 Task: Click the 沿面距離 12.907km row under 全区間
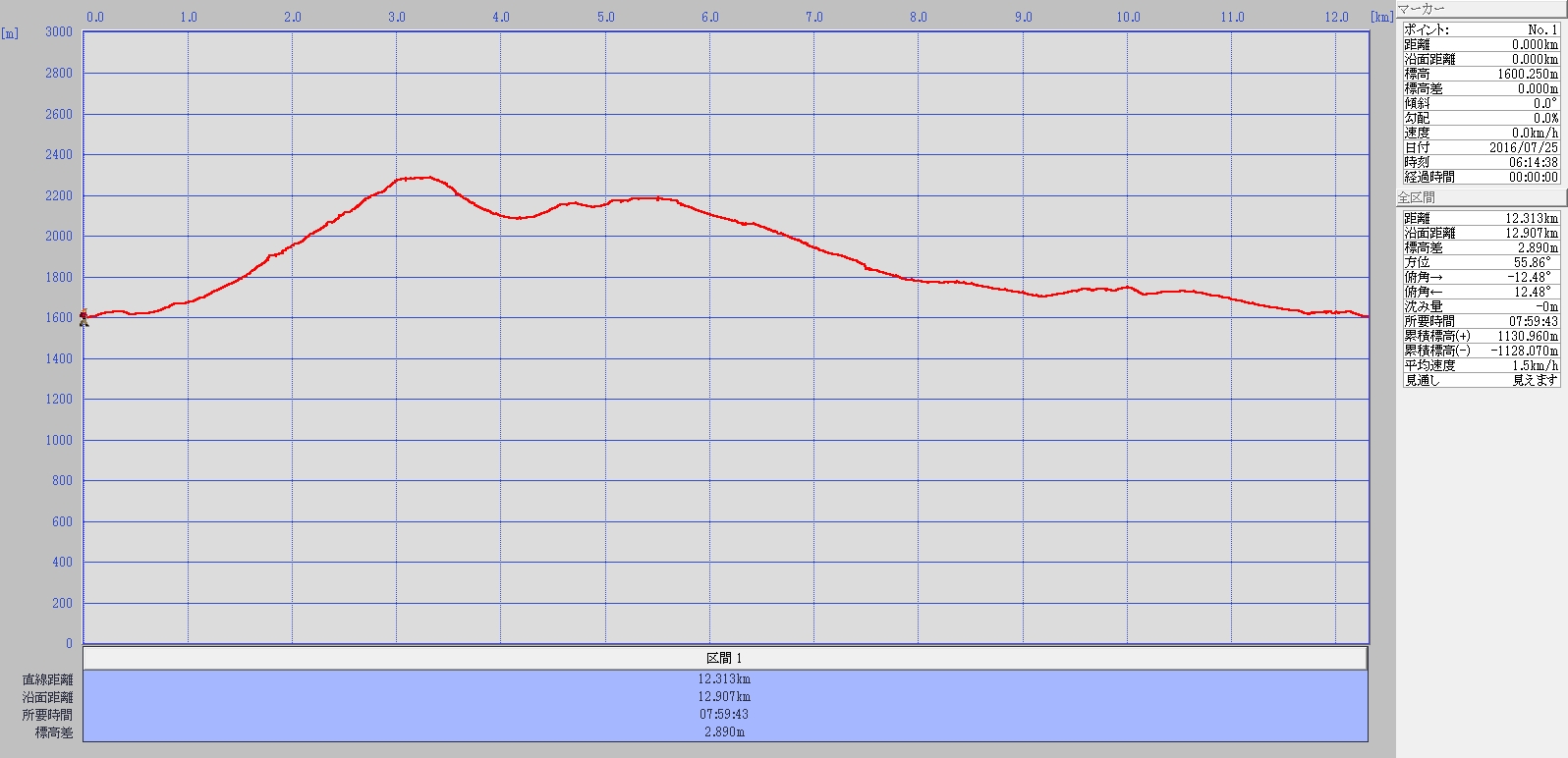coord(1481,233)
